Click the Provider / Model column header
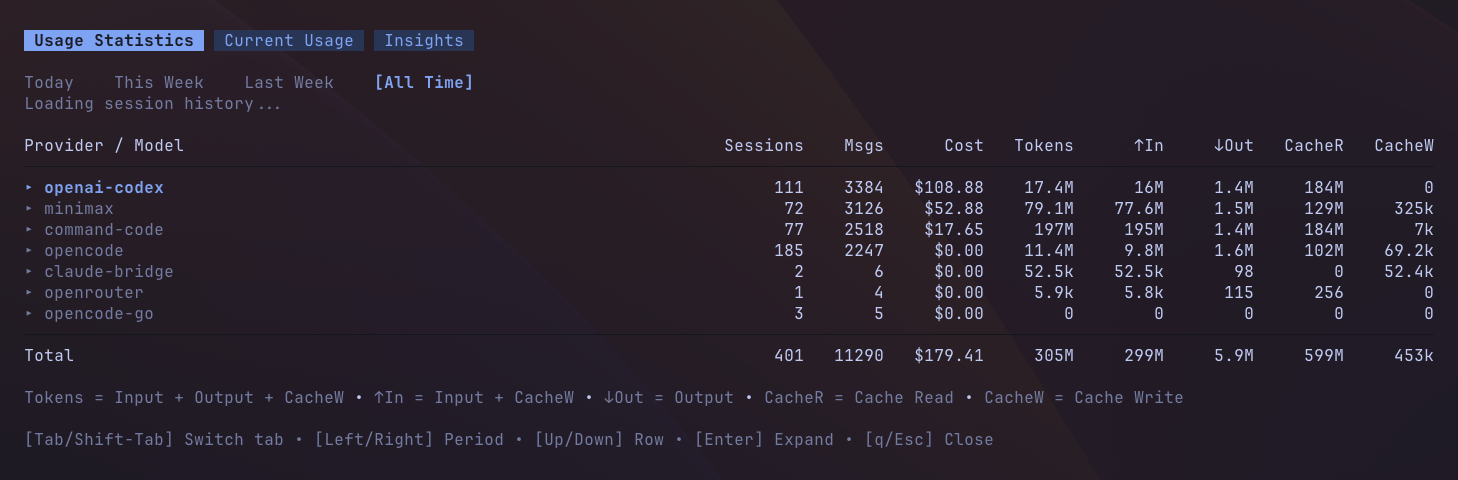The width and height of the screenshot is (1458, 480). [104, 146]
